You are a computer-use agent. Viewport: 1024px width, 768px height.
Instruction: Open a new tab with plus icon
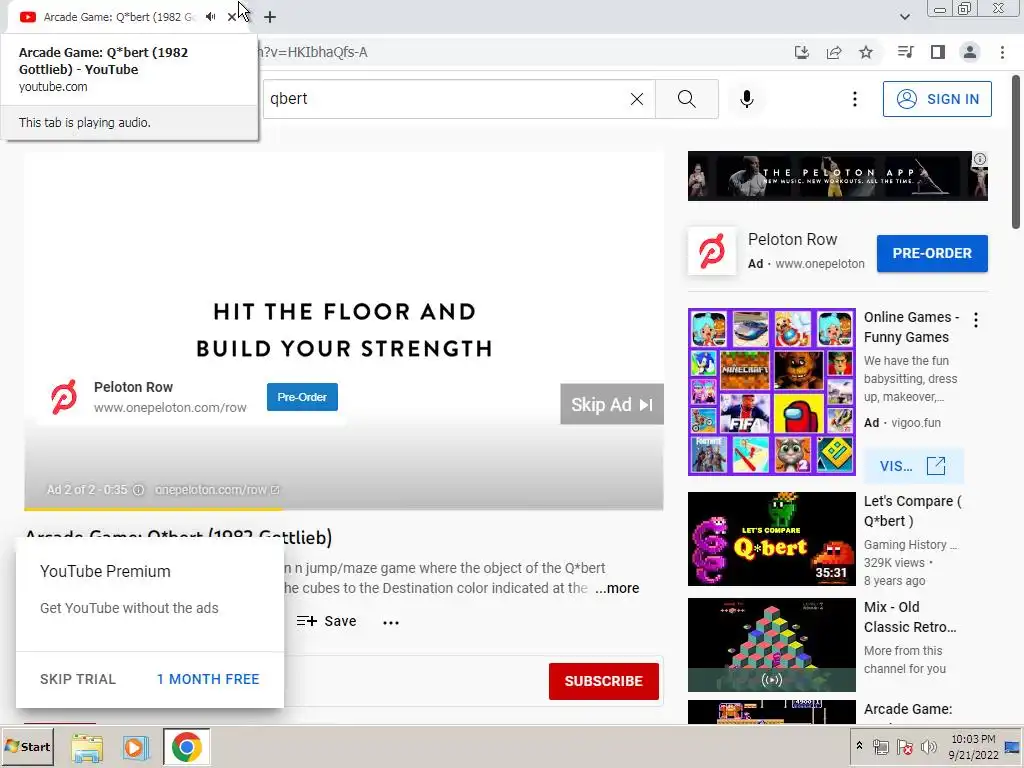[270, 17]
